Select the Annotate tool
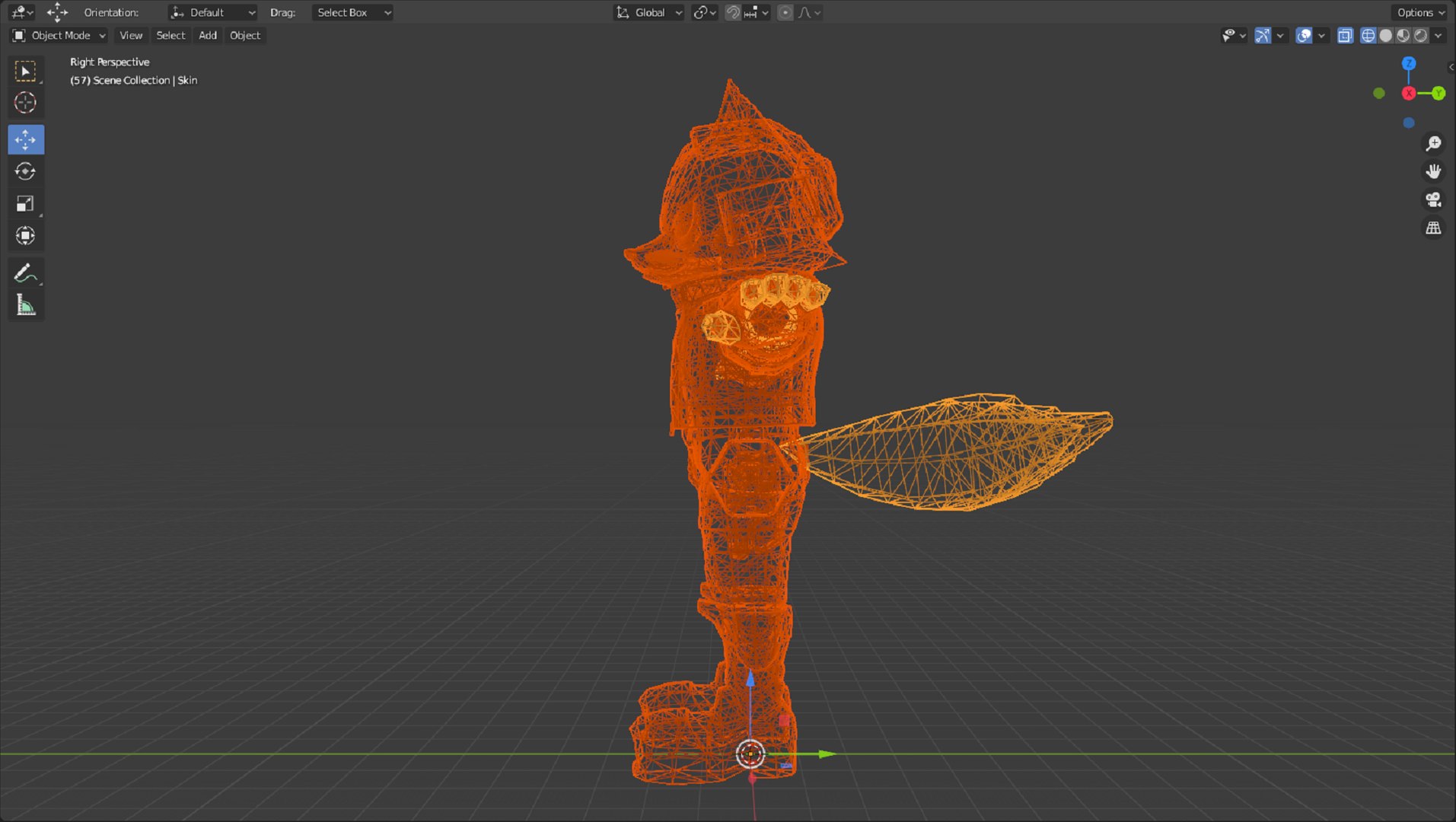This screenshot has height=822, width=1456. coord(25,272)
